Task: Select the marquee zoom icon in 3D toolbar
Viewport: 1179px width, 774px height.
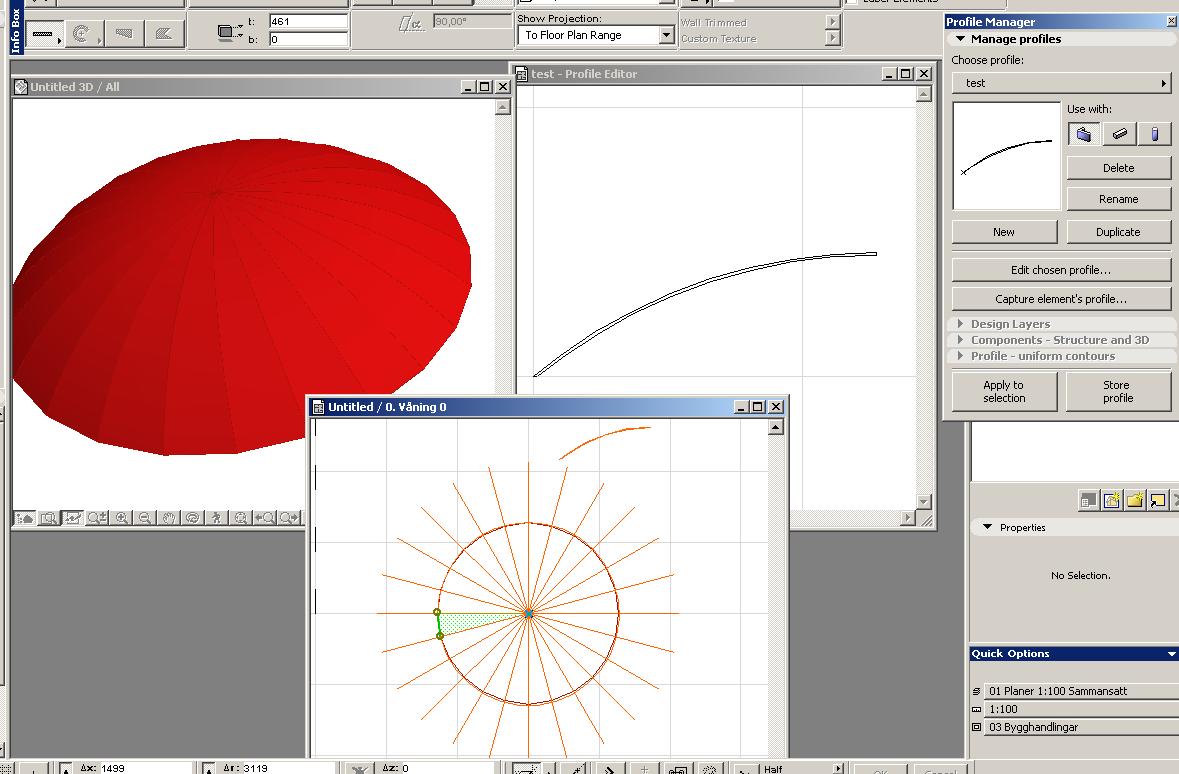Action: click(x=46, y=518)
